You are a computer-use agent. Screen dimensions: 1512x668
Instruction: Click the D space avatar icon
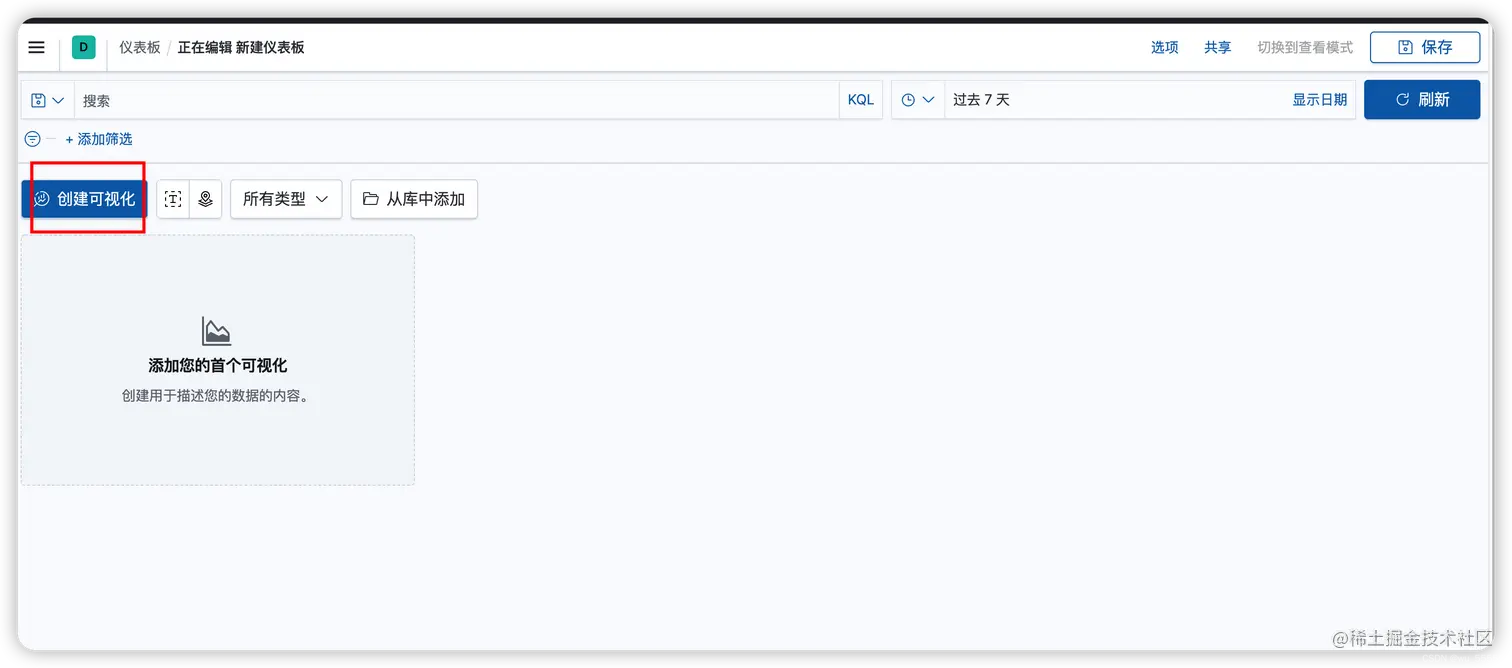tap(83, 47)
